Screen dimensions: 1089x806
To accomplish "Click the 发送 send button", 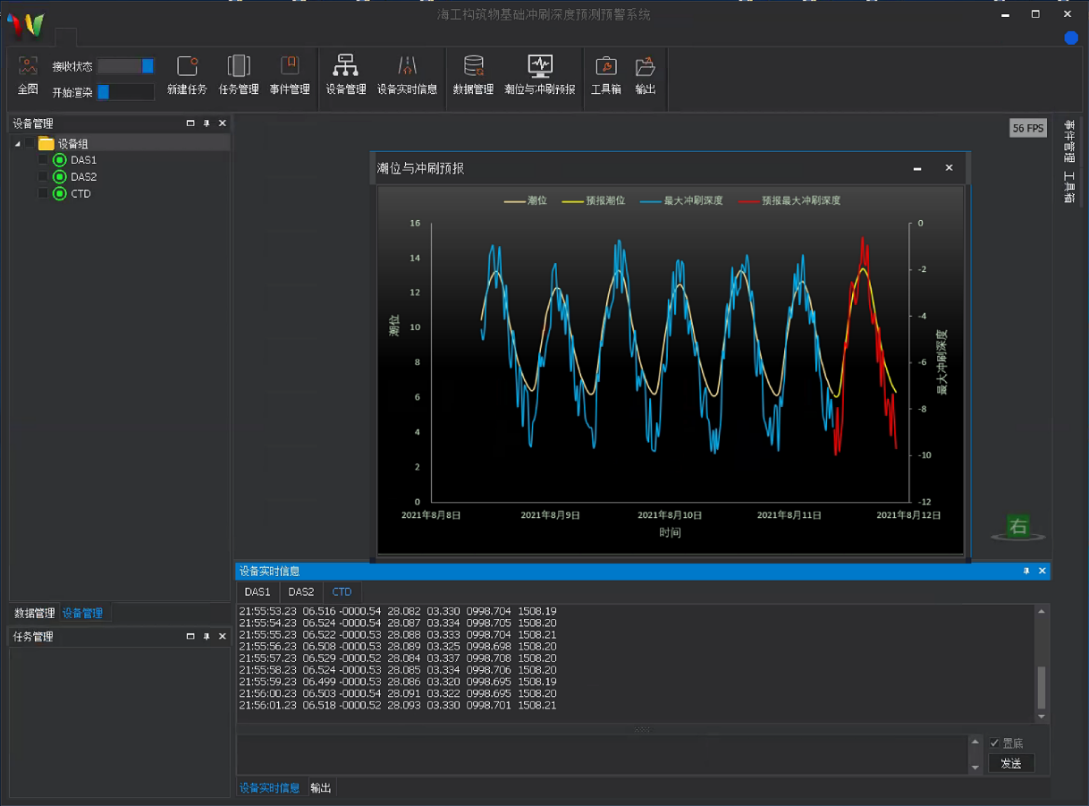I will [x=1011, y=764].
